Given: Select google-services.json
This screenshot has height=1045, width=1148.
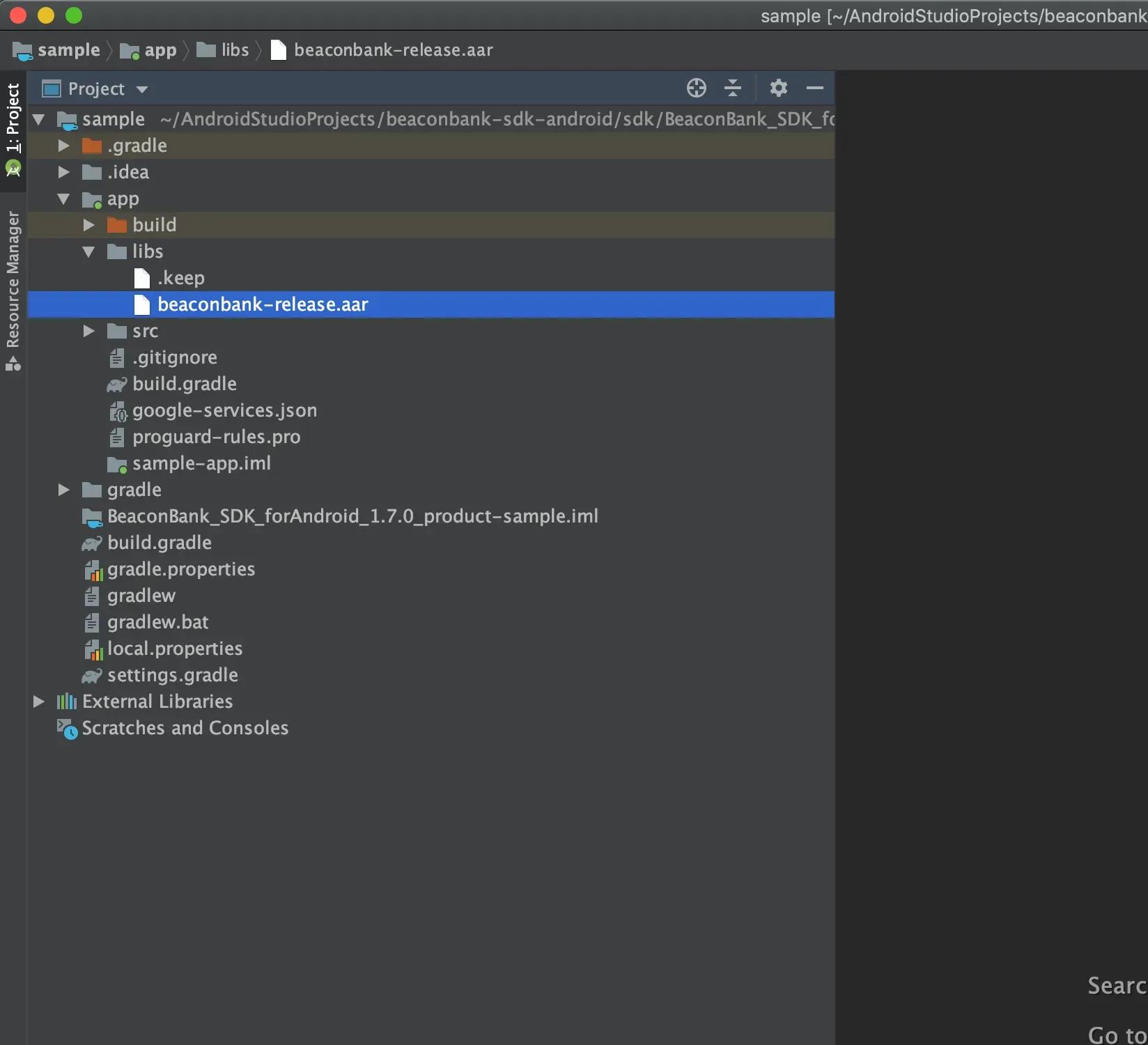Looking at the screenshot, I should click(x=224, y=410).
